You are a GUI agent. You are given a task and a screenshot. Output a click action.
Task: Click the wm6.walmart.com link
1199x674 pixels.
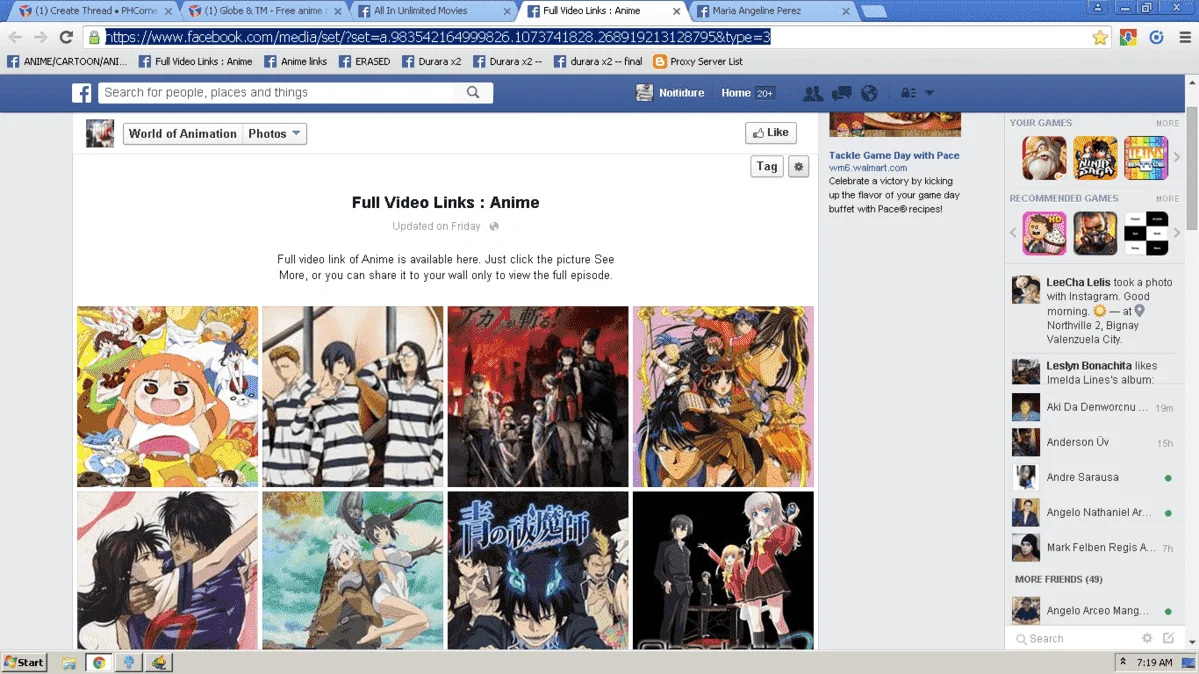click(x=868, y=168)
